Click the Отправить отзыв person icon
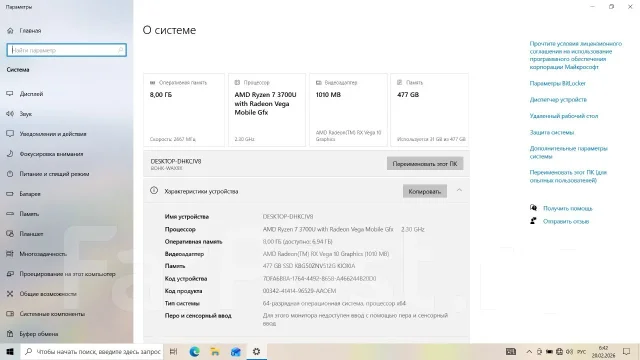 click(x=533, y=221)
